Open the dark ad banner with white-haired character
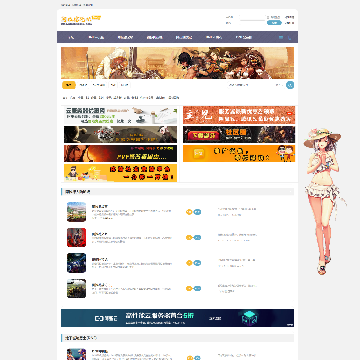Screen dimensions: 360x360 coord(120,134)
